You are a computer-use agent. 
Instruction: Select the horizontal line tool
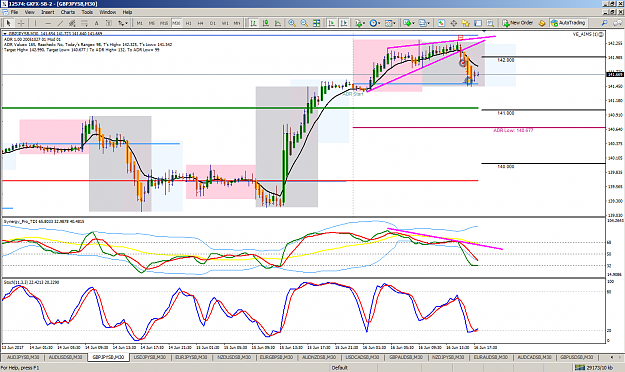(x=48, y=23)
